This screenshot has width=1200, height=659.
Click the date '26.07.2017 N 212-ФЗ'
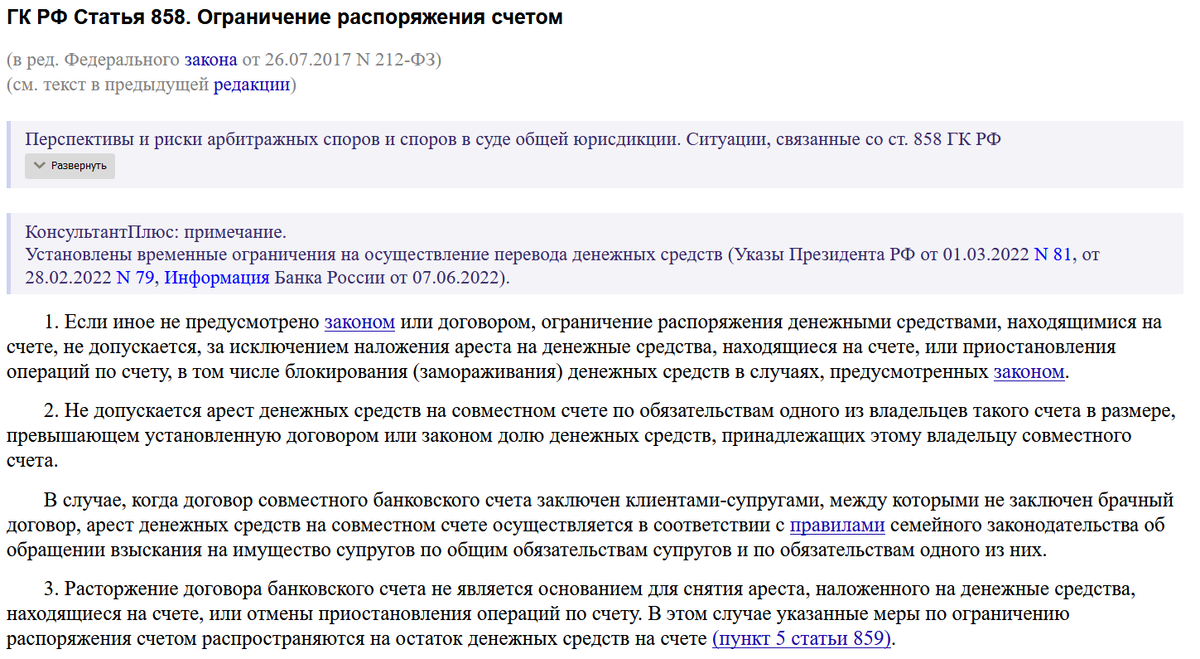click(348, 60)
